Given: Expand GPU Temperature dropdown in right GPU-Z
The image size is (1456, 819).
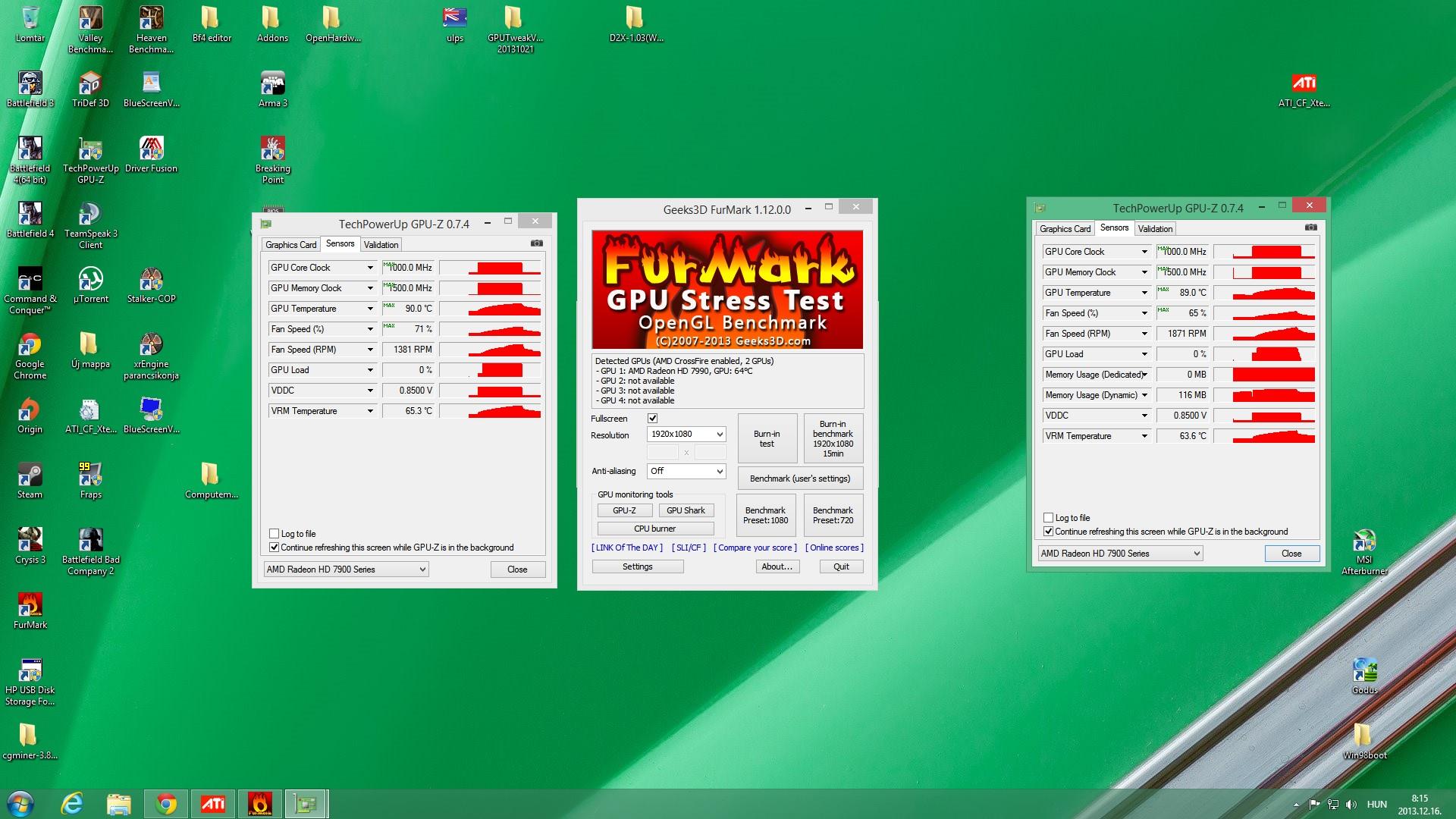Looking at the screenshot, I should (1144, 293).
